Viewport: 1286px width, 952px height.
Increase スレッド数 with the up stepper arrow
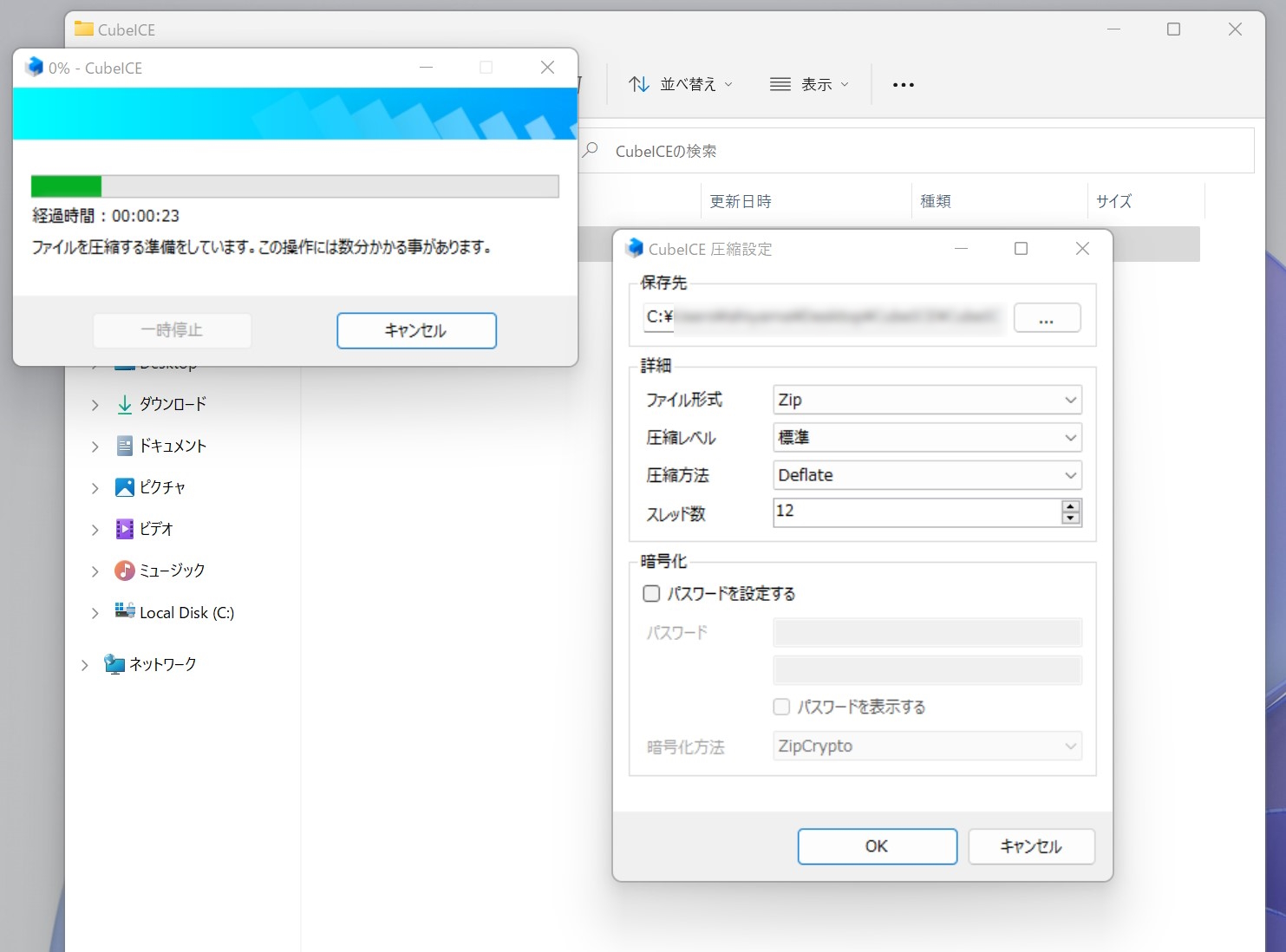[x=1072, y=507]
